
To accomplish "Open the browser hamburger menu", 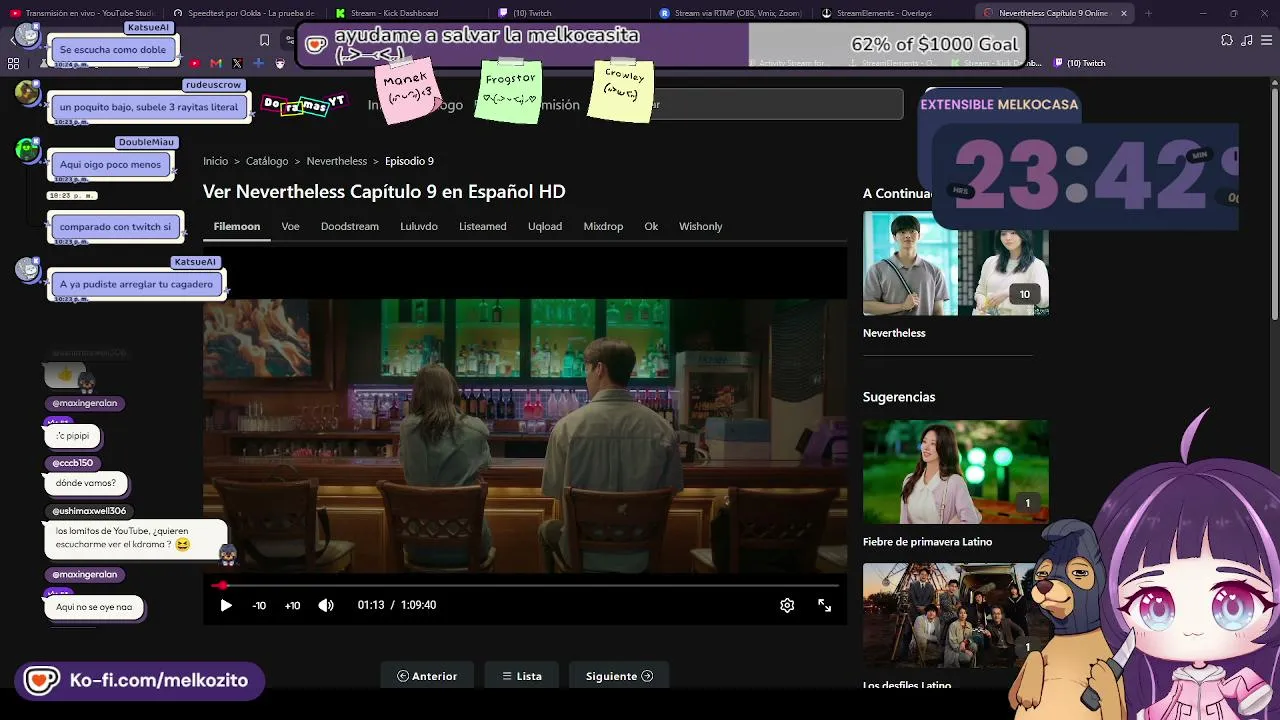I will 1267,40.
